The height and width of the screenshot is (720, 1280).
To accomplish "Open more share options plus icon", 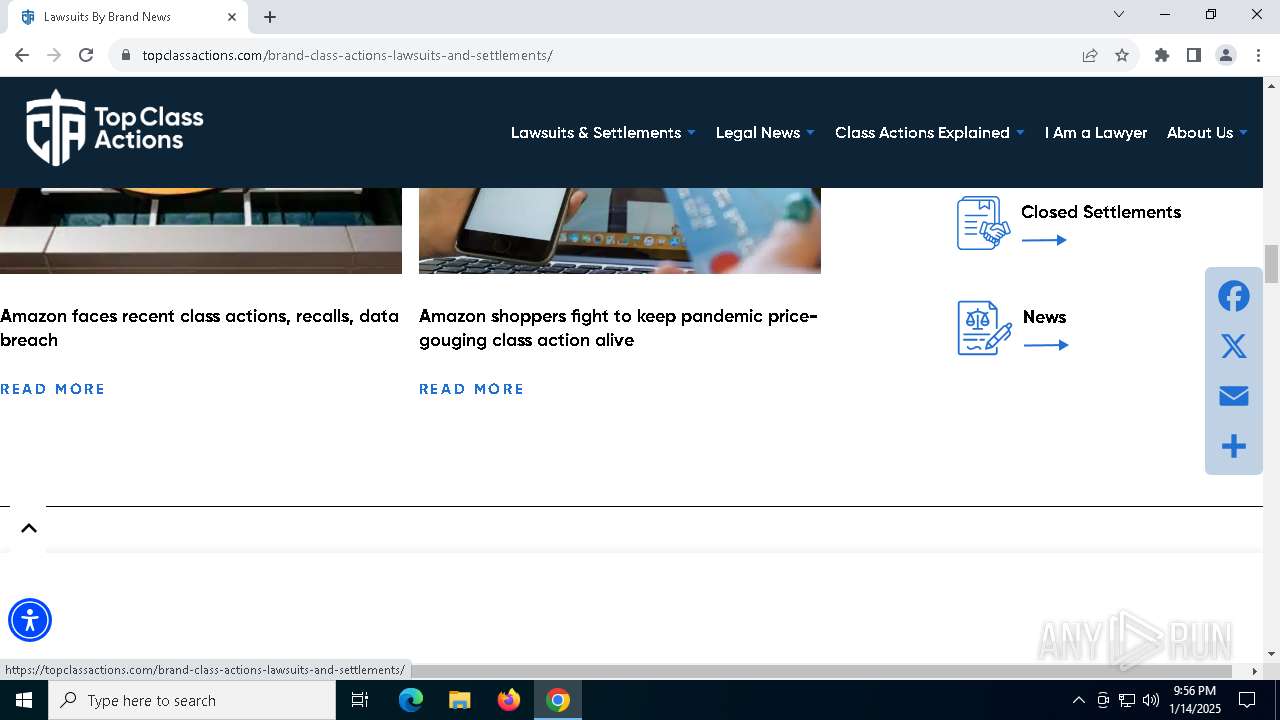I will 1234,446.
